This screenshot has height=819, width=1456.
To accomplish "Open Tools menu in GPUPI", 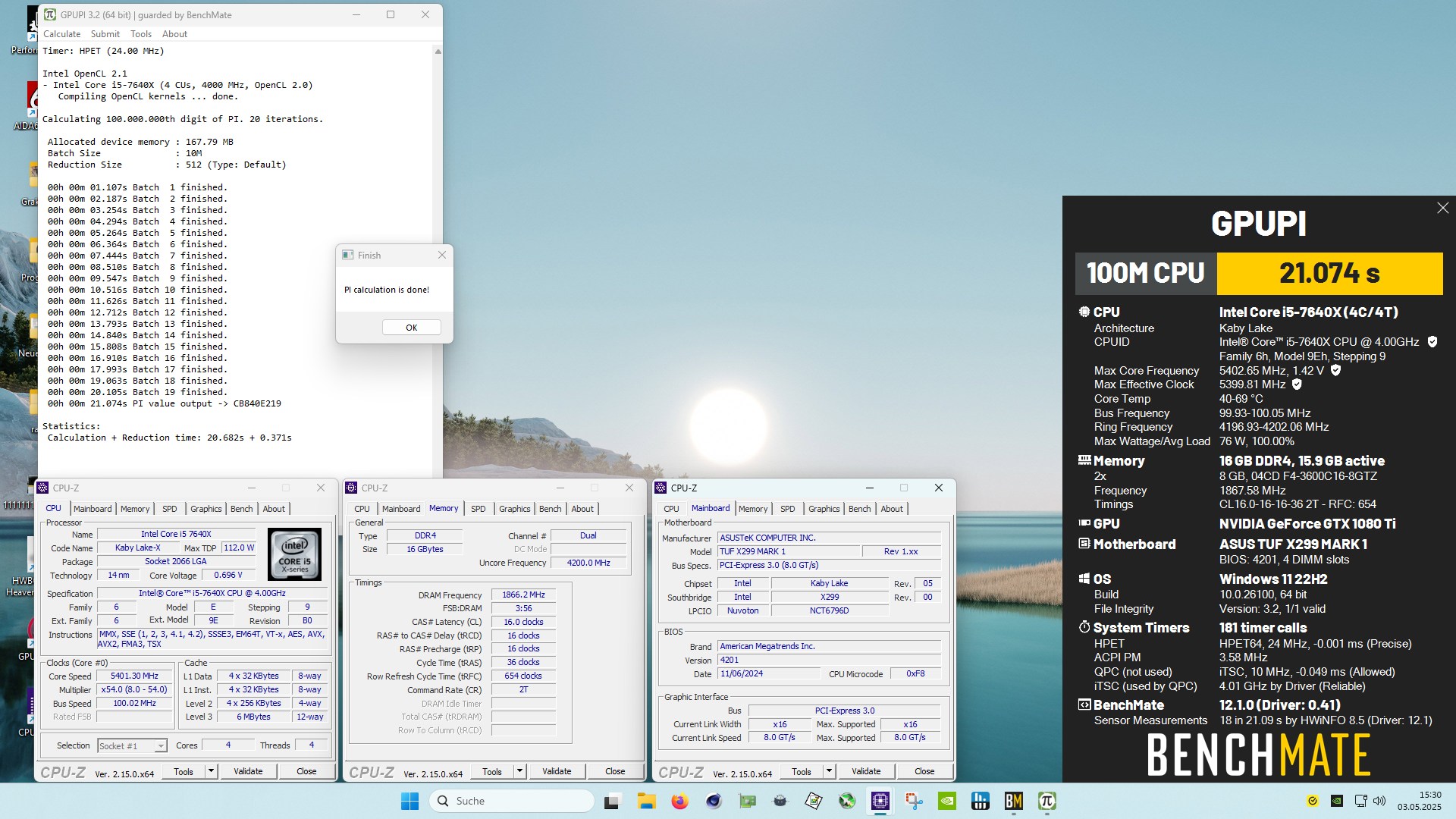I will [x=141, y=34].
